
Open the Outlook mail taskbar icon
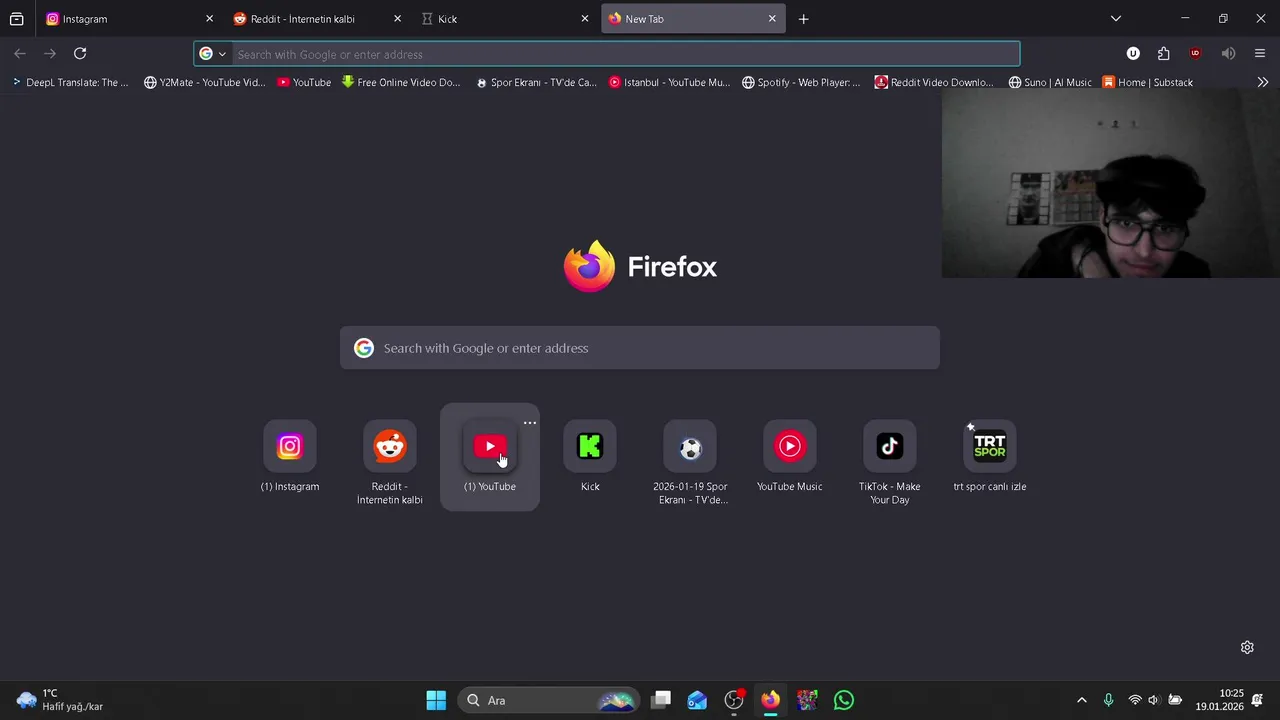(697, 700)
